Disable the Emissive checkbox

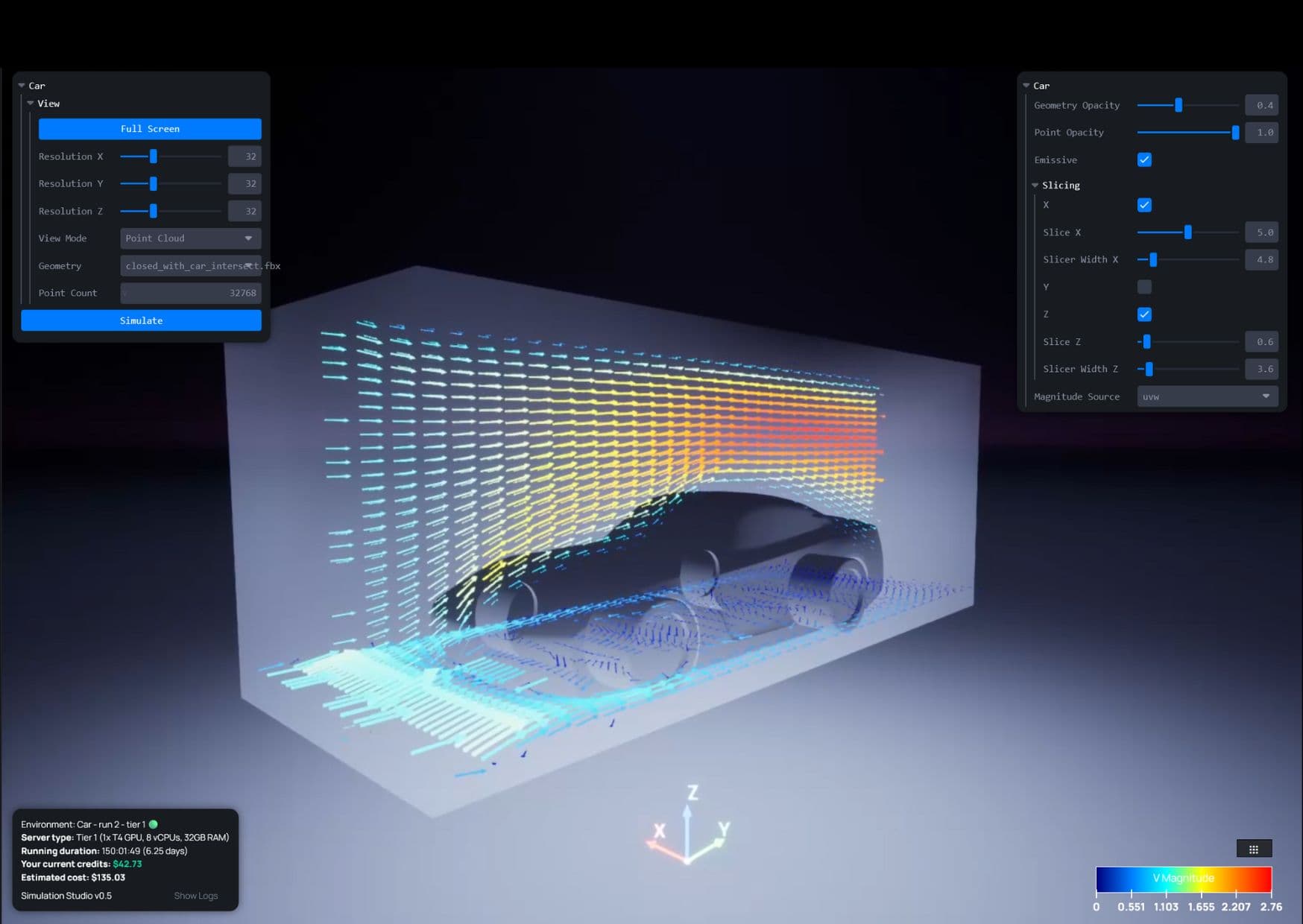[x=1144, y=159]
